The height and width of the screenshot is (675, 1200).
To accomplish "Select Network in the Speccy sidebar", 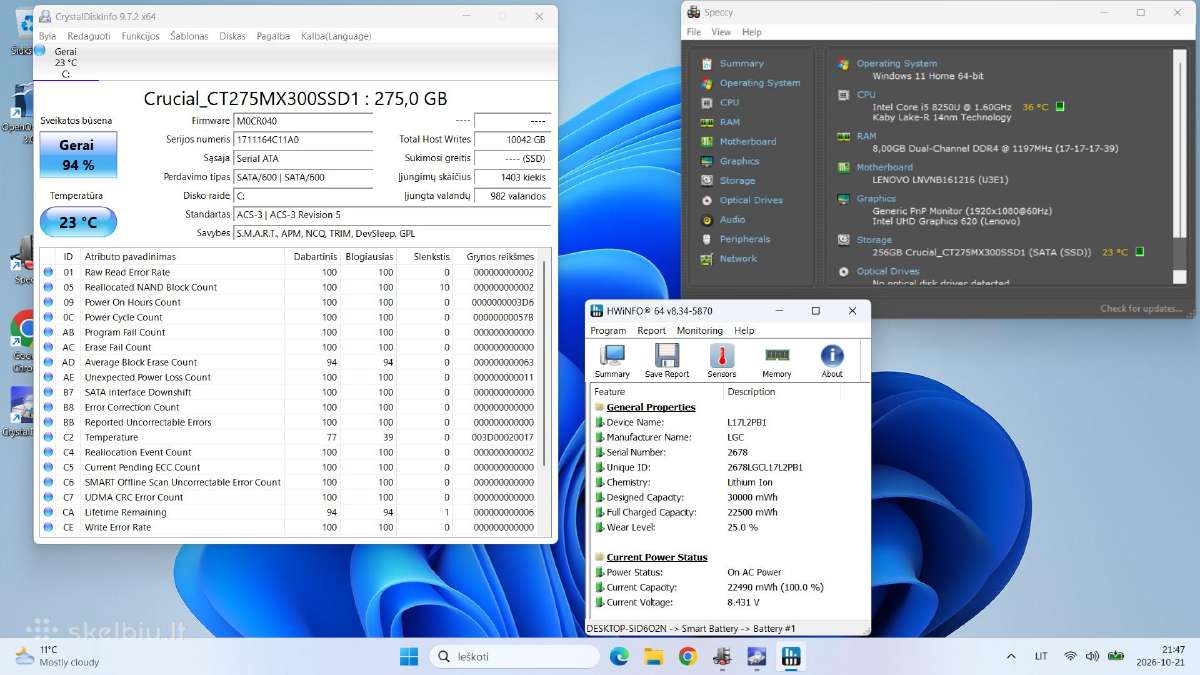I will pyautogui.click(x=738, y=258).
